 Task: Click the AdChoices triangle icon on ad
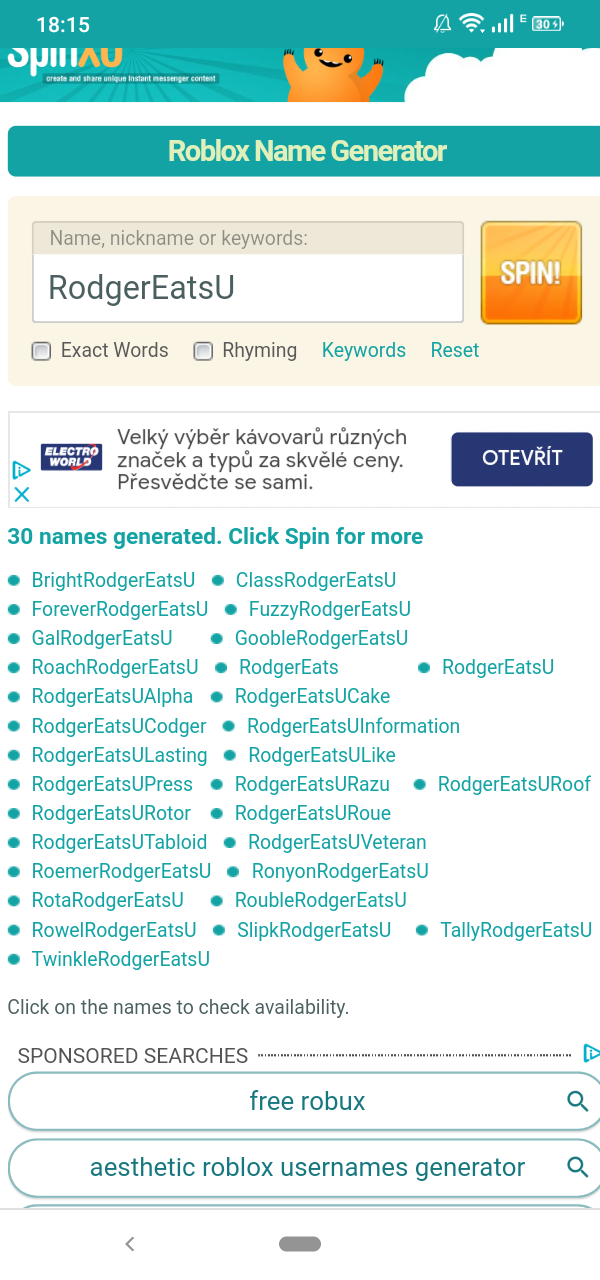point(21,470)
